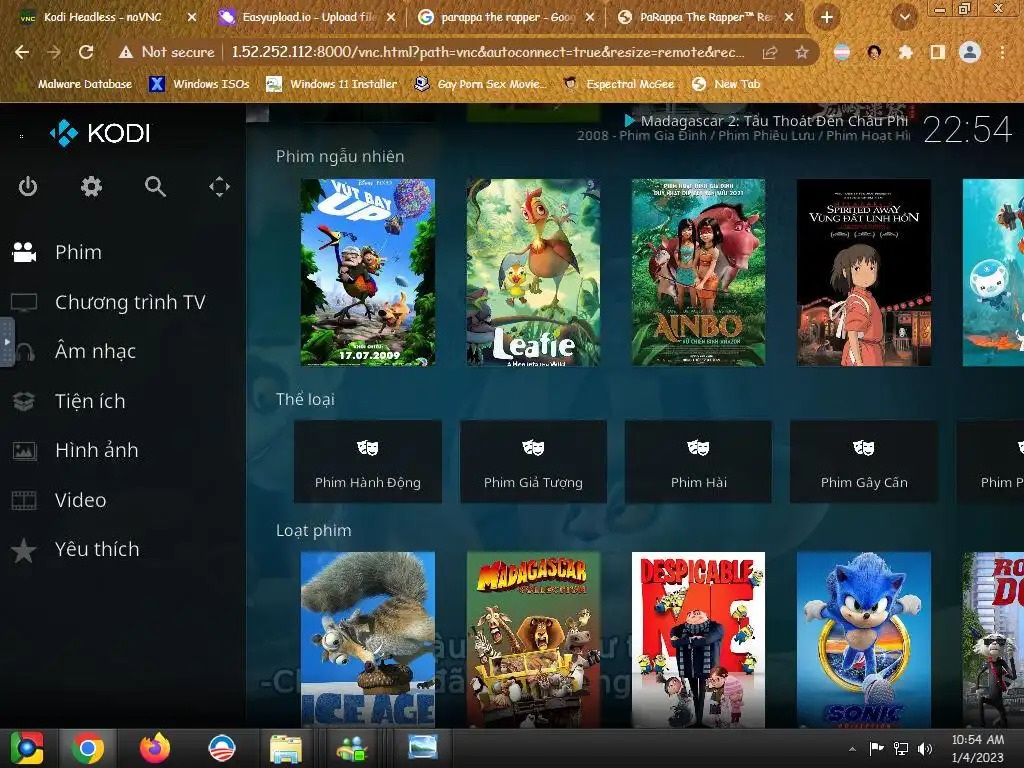Screen dimensions: 1024x768
Task: Click the Not secure warning indicator
Action: (167, 52)
